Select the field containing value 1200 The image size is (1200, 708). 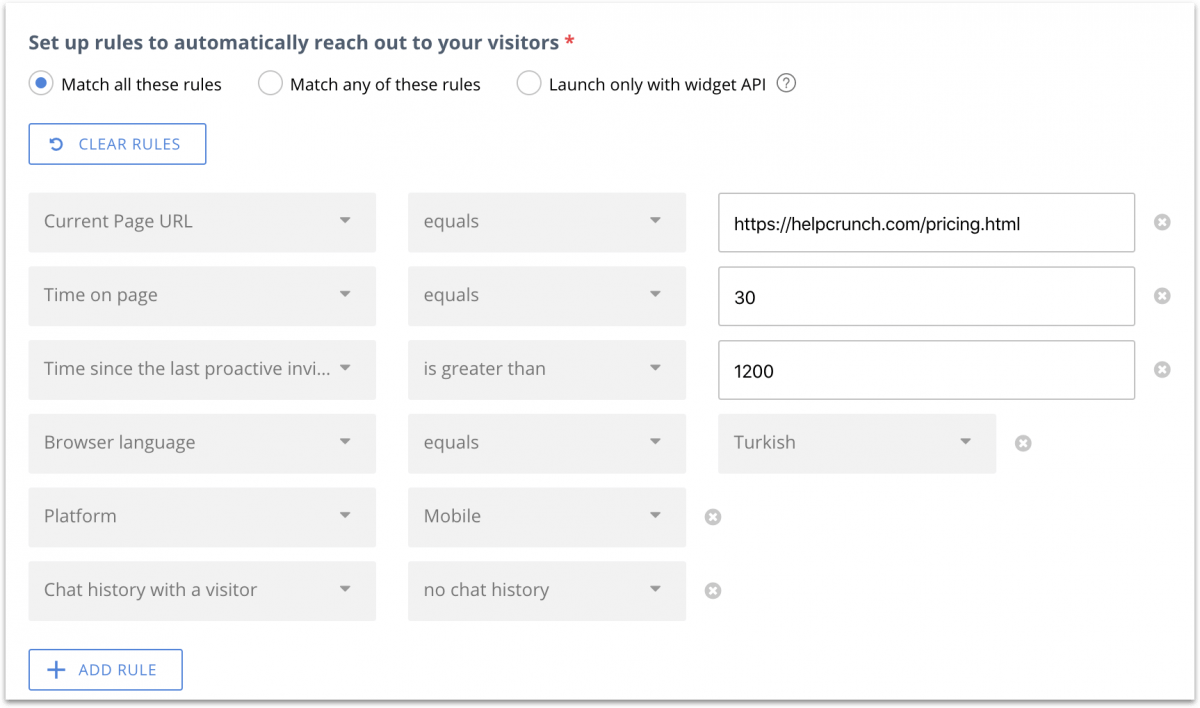pos(925,369)
